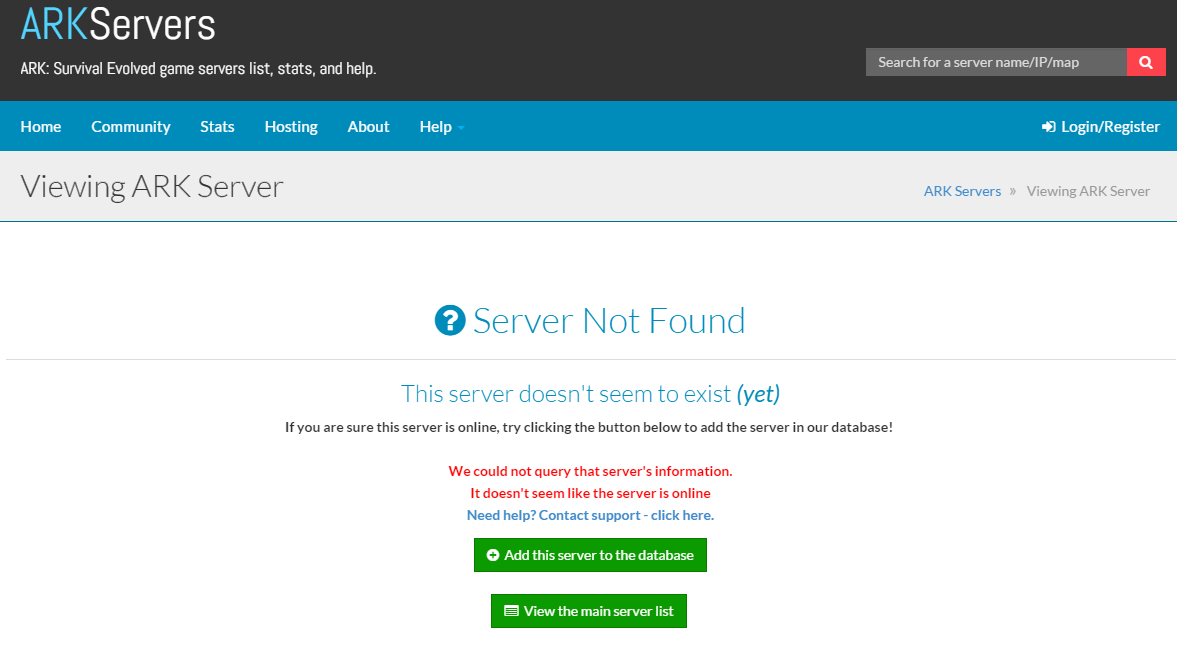Click the Login/Register link

tap(1100, 127)
